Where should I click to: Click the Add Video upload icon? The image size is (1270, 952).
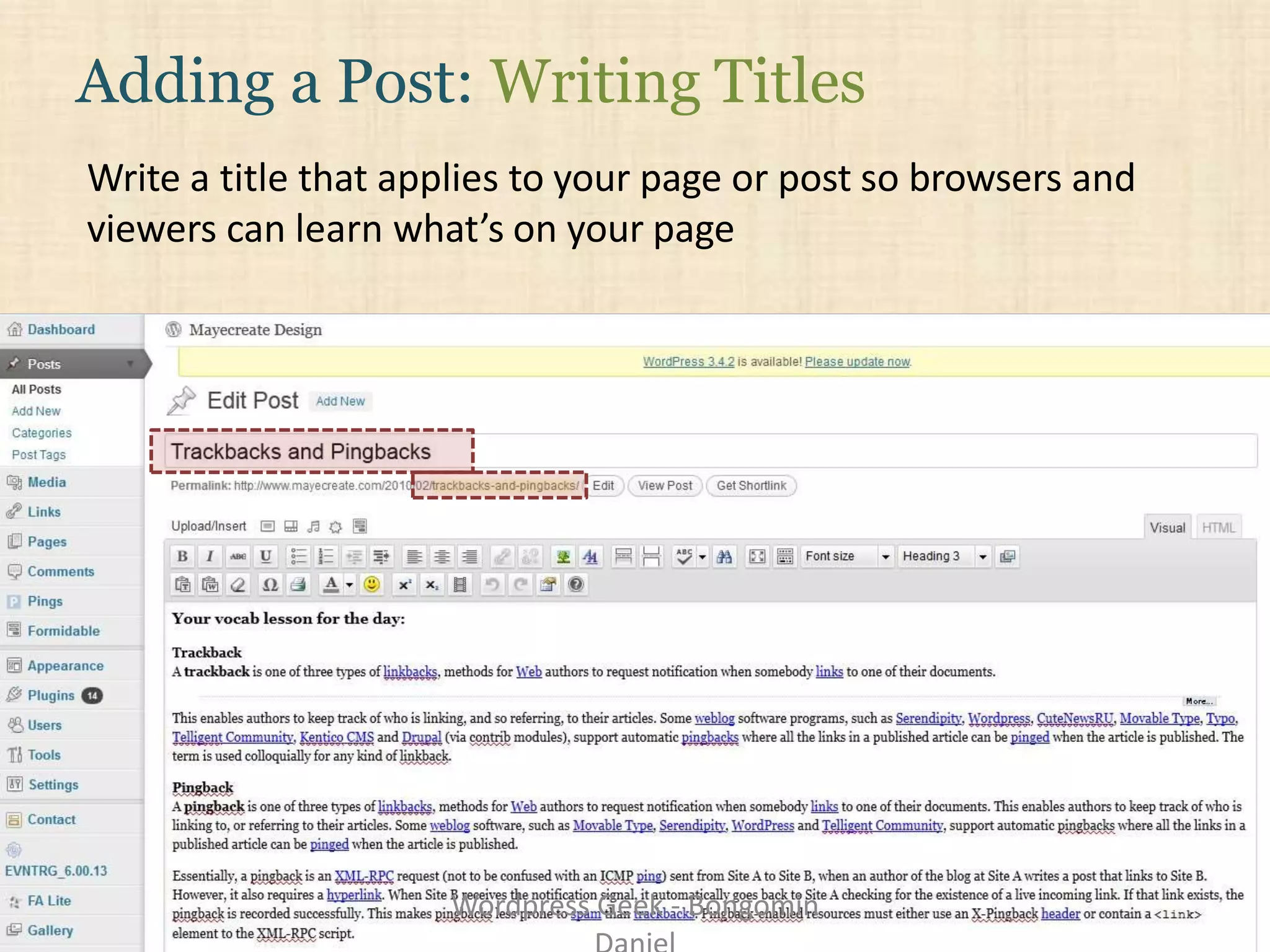tap(290, 526)
